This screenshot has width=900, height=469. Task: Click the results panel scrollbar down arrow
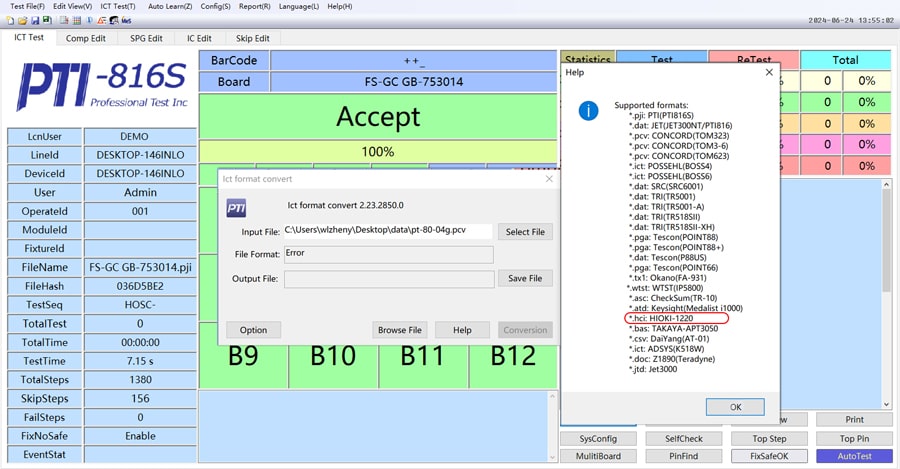[886, 404]
